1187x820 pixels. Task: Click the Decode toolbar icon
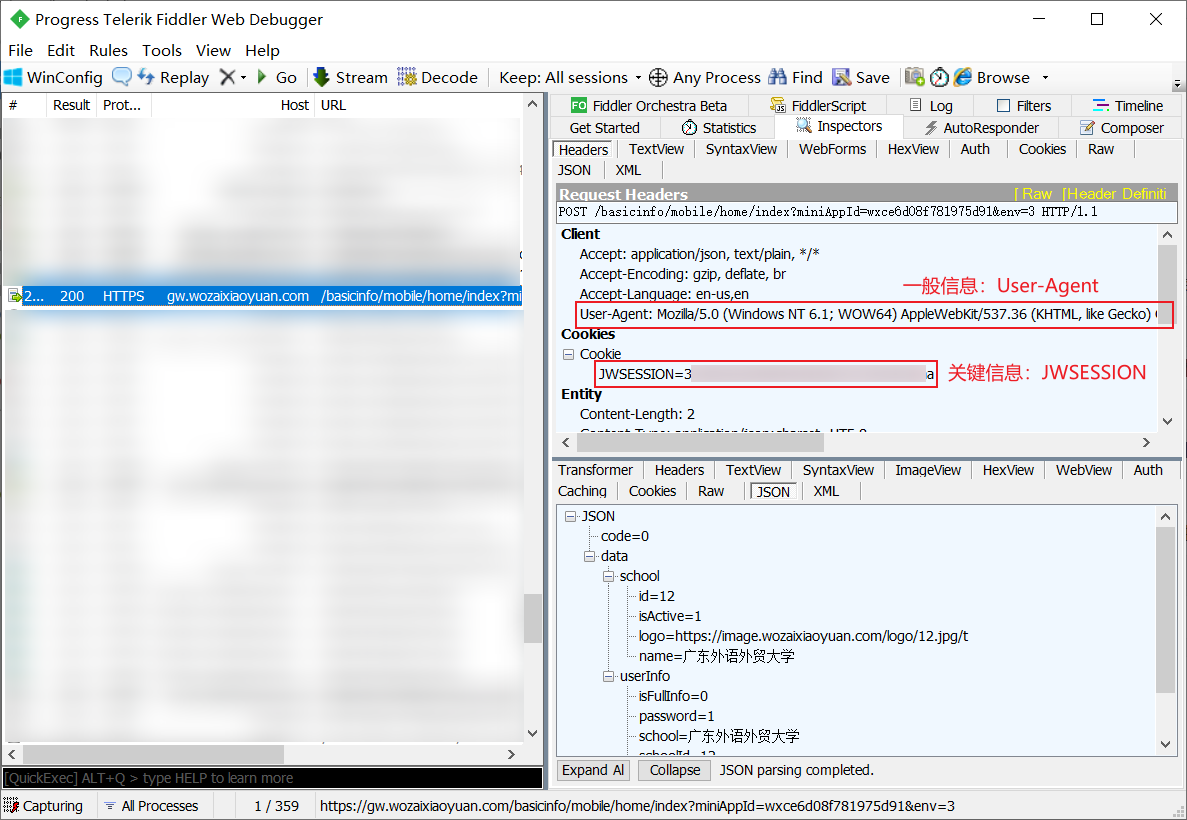(x=407, y=77)
